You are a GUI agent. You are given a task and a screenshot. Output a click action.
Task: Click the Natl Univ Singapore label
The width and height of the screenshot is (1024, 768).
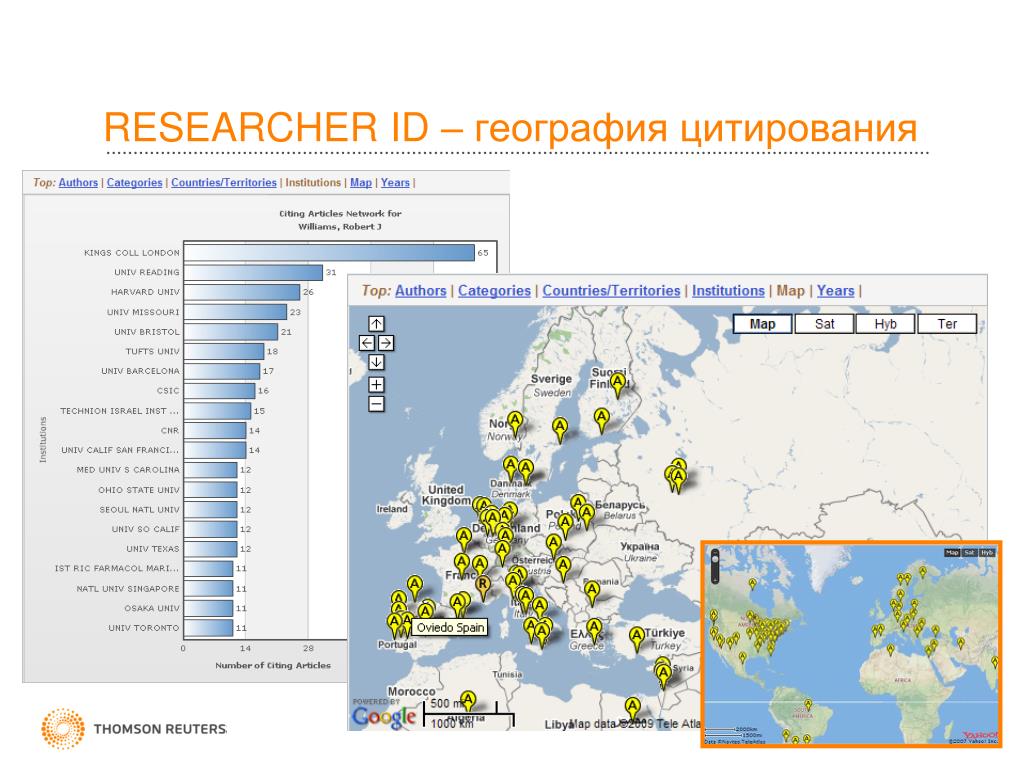pyautogui.click(x=127, y=588)
